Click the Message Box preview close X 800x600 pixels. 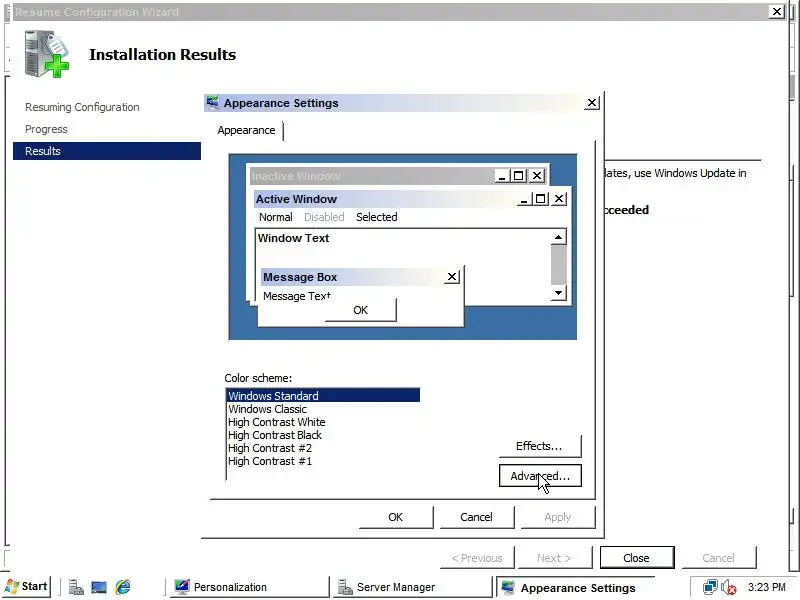pyautogui.click(x=452, y=277)
